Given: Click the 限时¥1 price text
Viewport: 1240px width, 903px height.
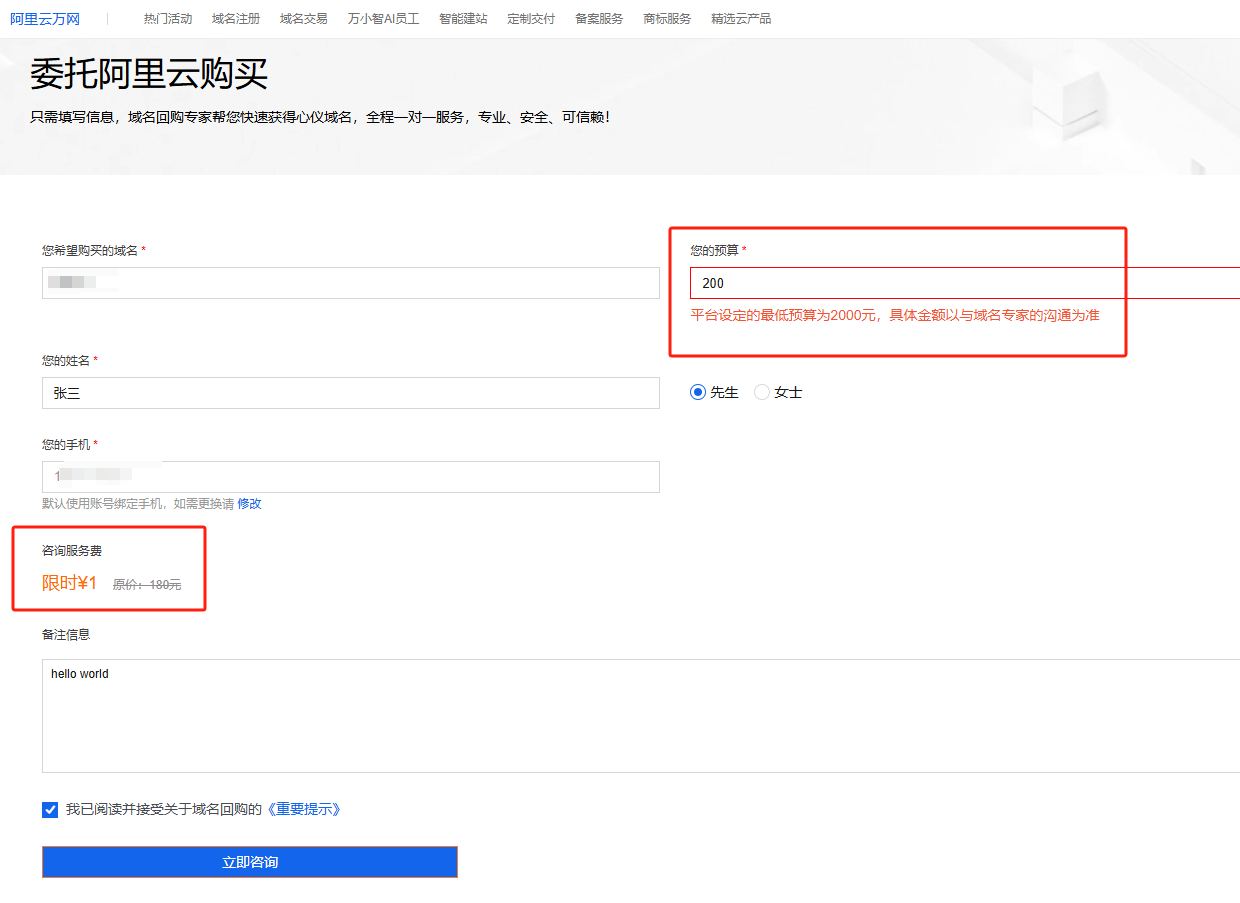Looking at the screenshot, I should [69, 583].
